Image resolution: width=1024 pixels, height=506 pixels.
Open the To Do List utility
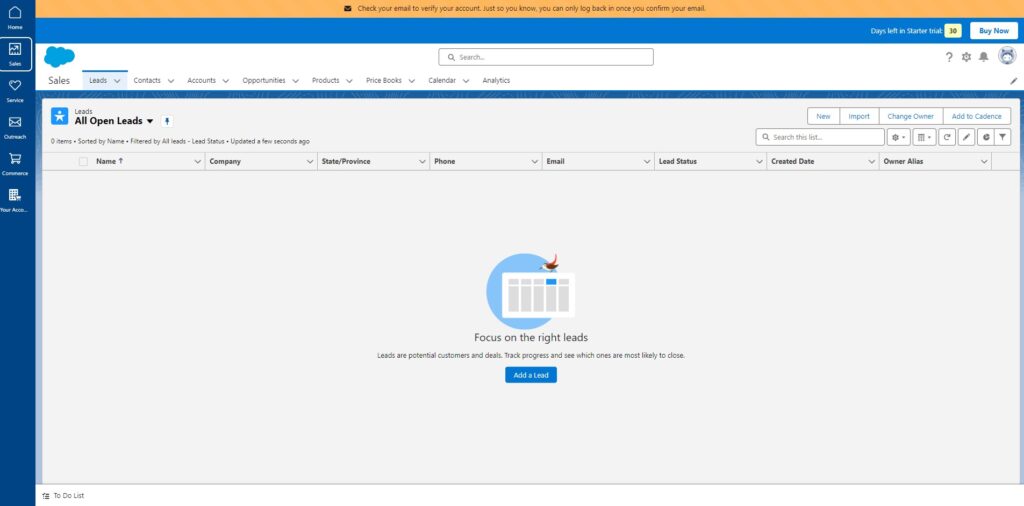pyautogui.click(x=63, y=496)
